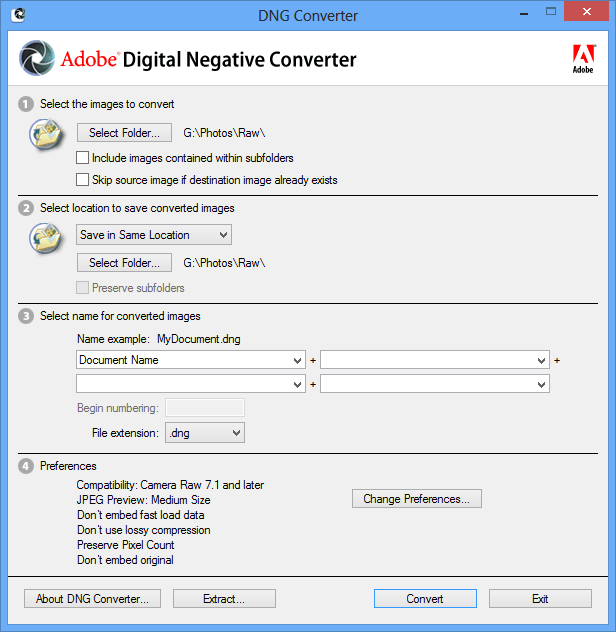Click the Extract button
The image size is (616, 632).
pyautogui.click(x=224, y=599)
